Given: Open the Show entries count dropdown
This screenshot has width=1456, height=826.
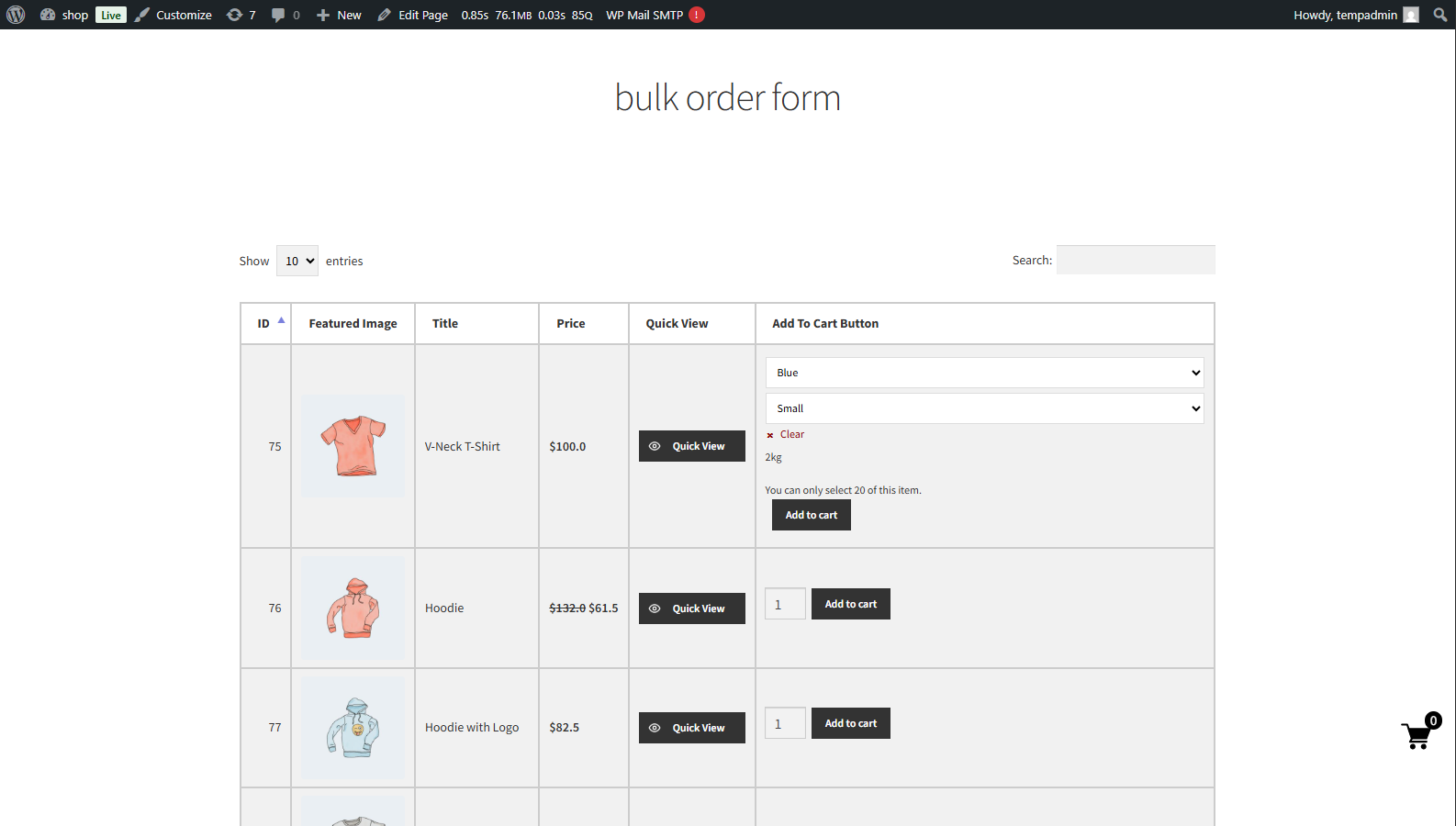Looking at the screenshot, I should point(297,261).
